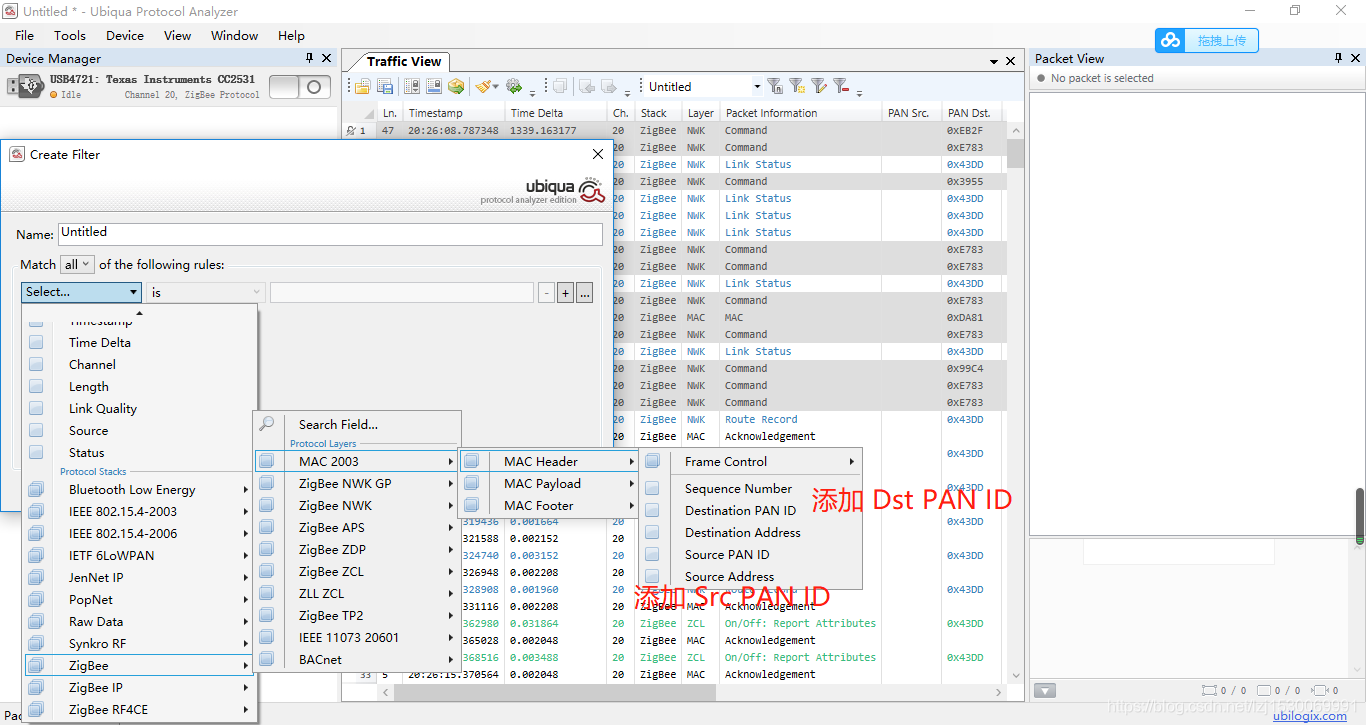
Task: Click the save capture toolbar icon
Action: (384, 87)
